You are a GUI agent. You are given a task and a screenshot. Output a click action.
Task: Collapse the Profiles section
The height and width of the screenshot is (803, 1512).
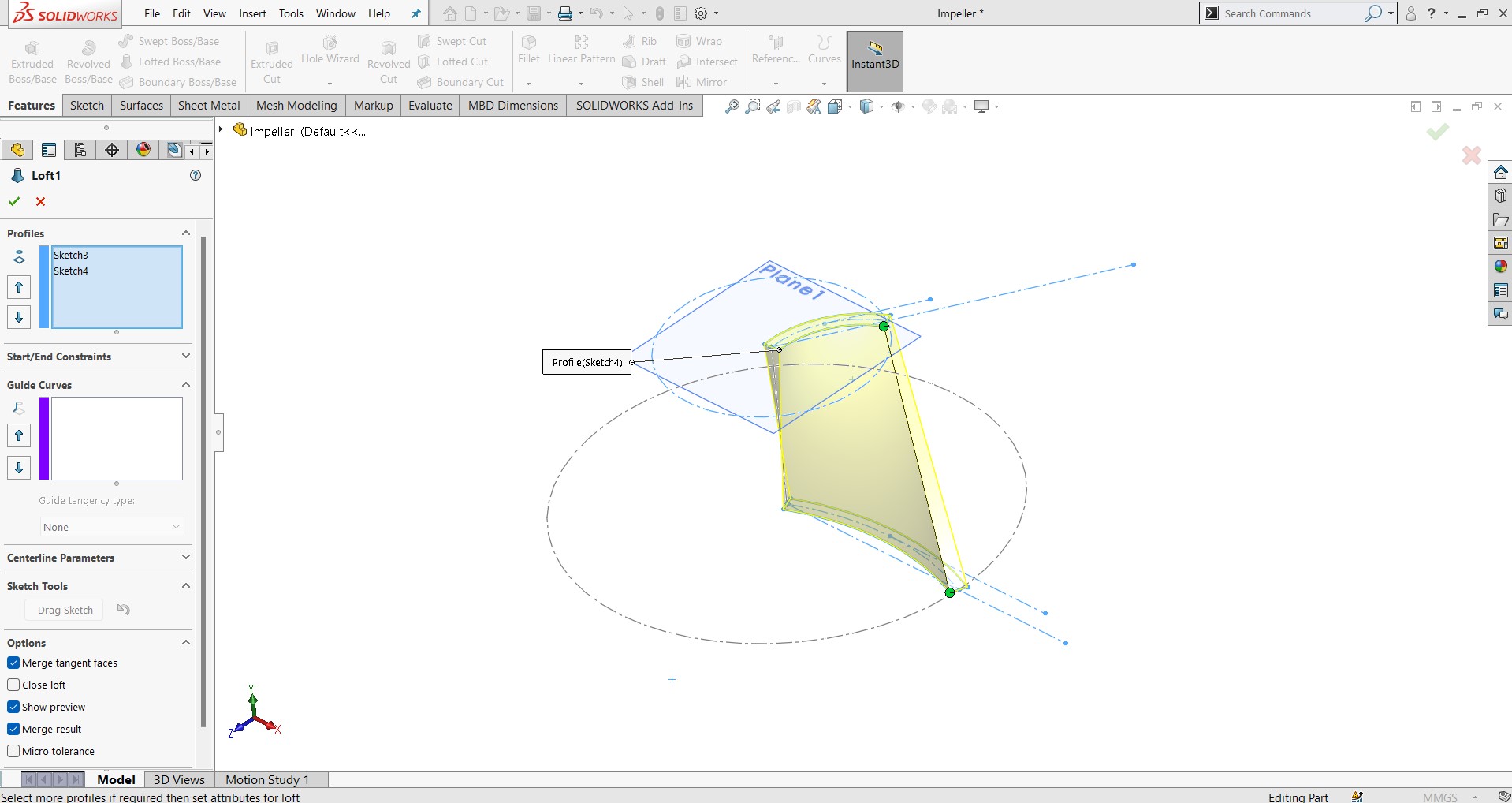click(186, 233)
